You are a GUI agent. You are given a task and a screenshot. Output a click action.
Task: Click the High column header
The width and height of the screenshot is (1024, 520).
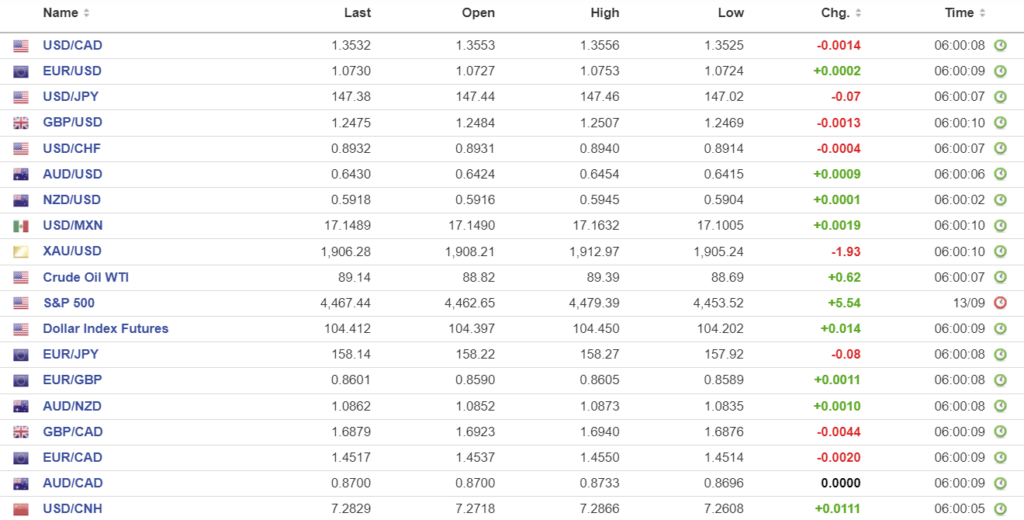[605, 13]
